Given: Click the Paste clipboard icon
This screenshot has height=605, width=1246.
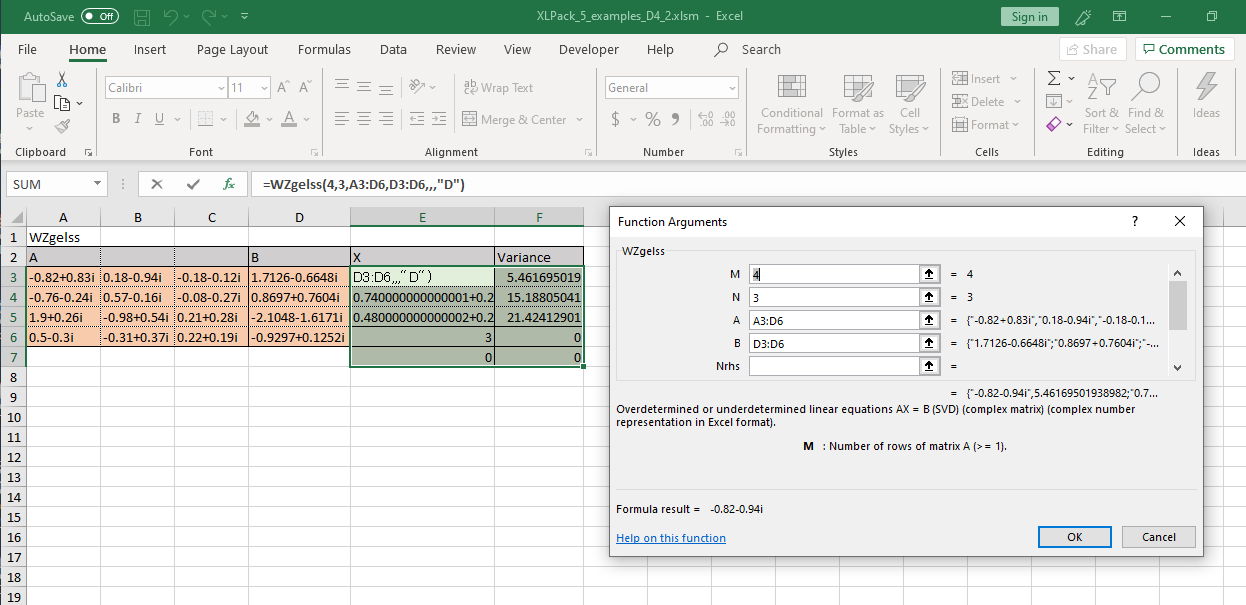Looking at the screenshot, I should coord(30,88).
